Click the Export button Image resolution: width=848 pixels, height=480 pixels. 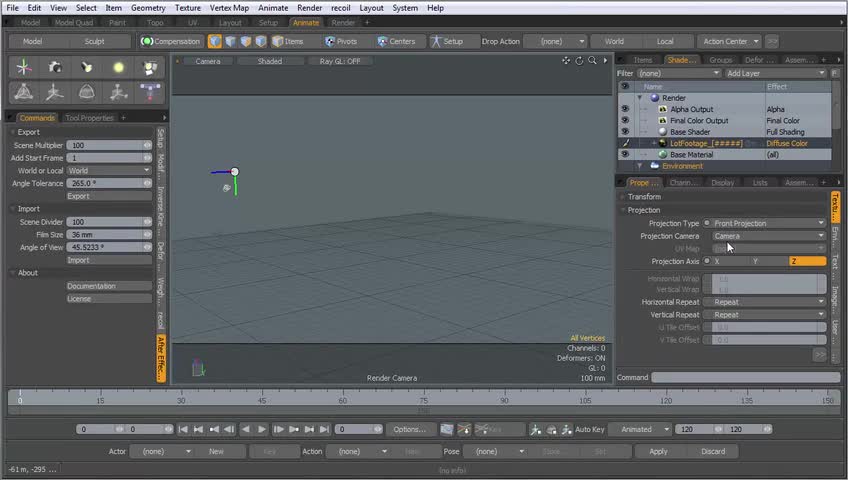109,196
